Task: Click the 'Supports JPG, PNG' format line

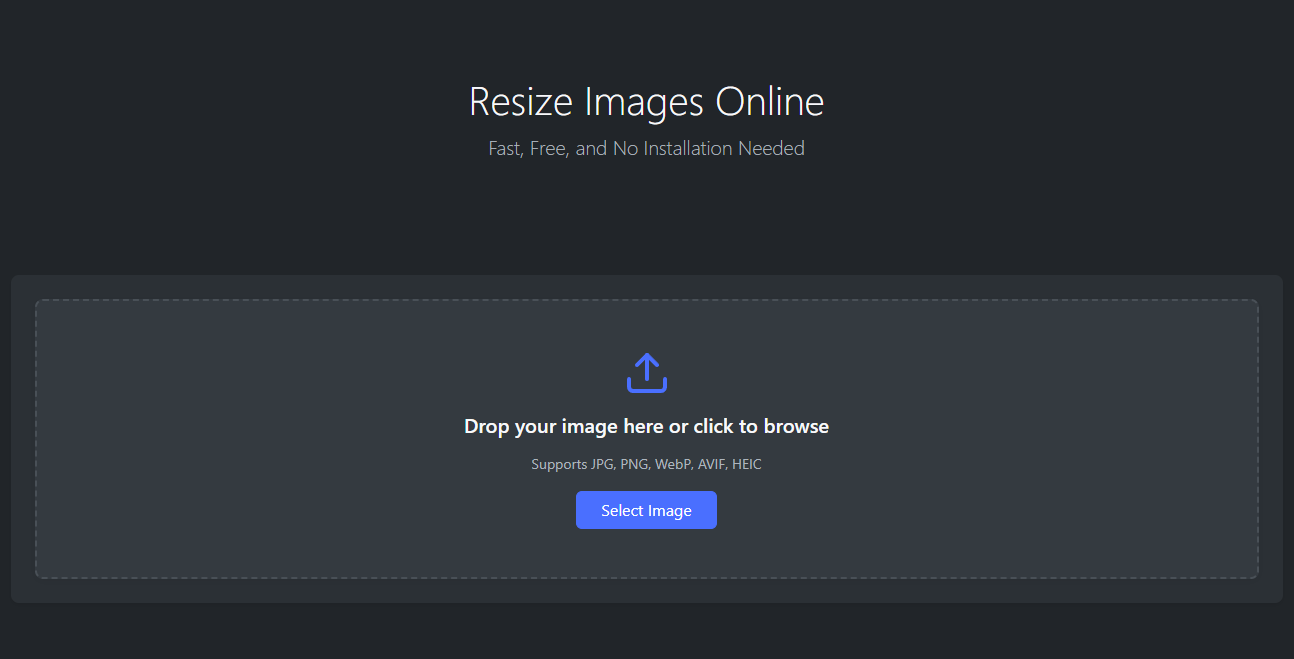Action: (x=646, y=464)
